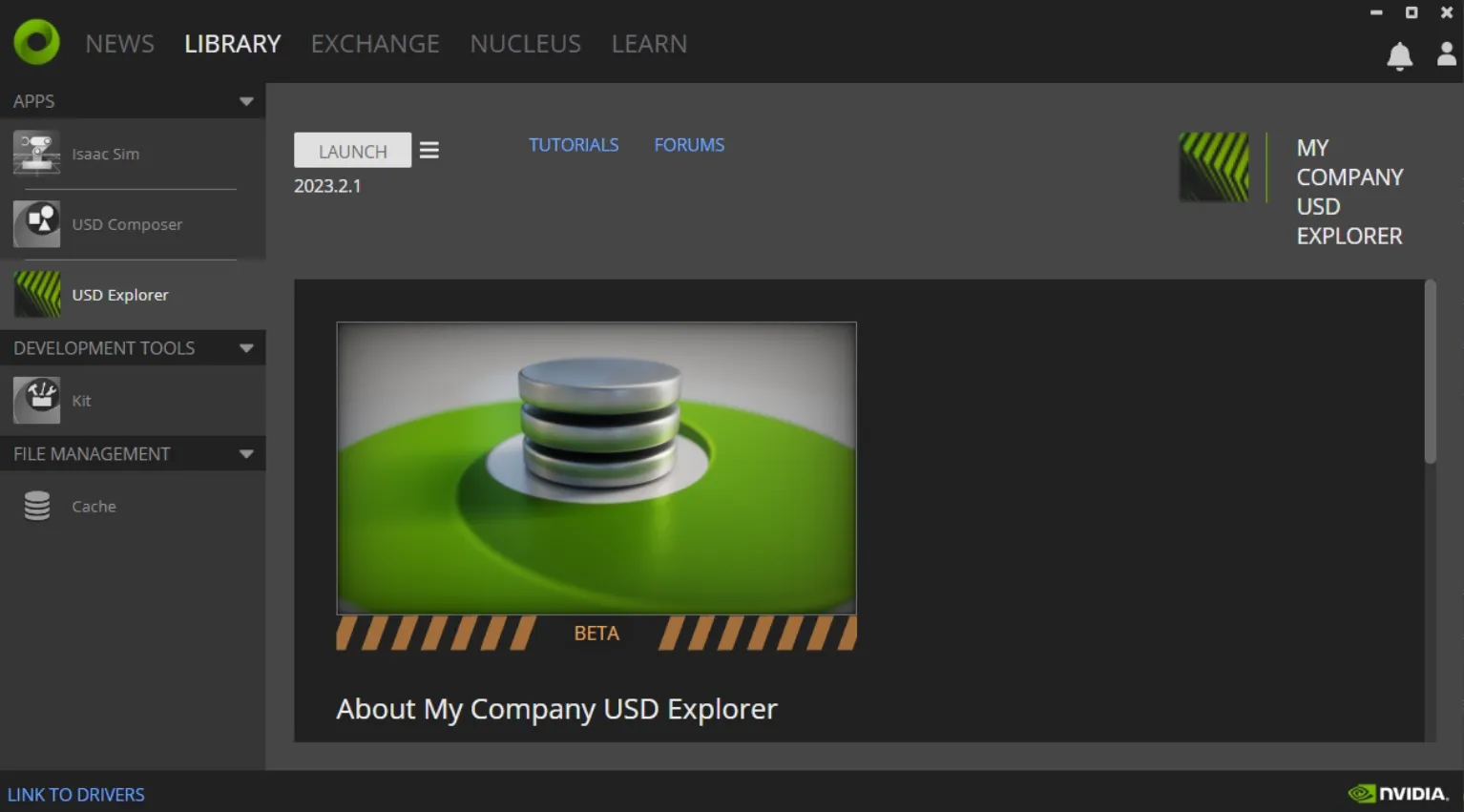Switch to the NEWS tab

tap(119, 44)
